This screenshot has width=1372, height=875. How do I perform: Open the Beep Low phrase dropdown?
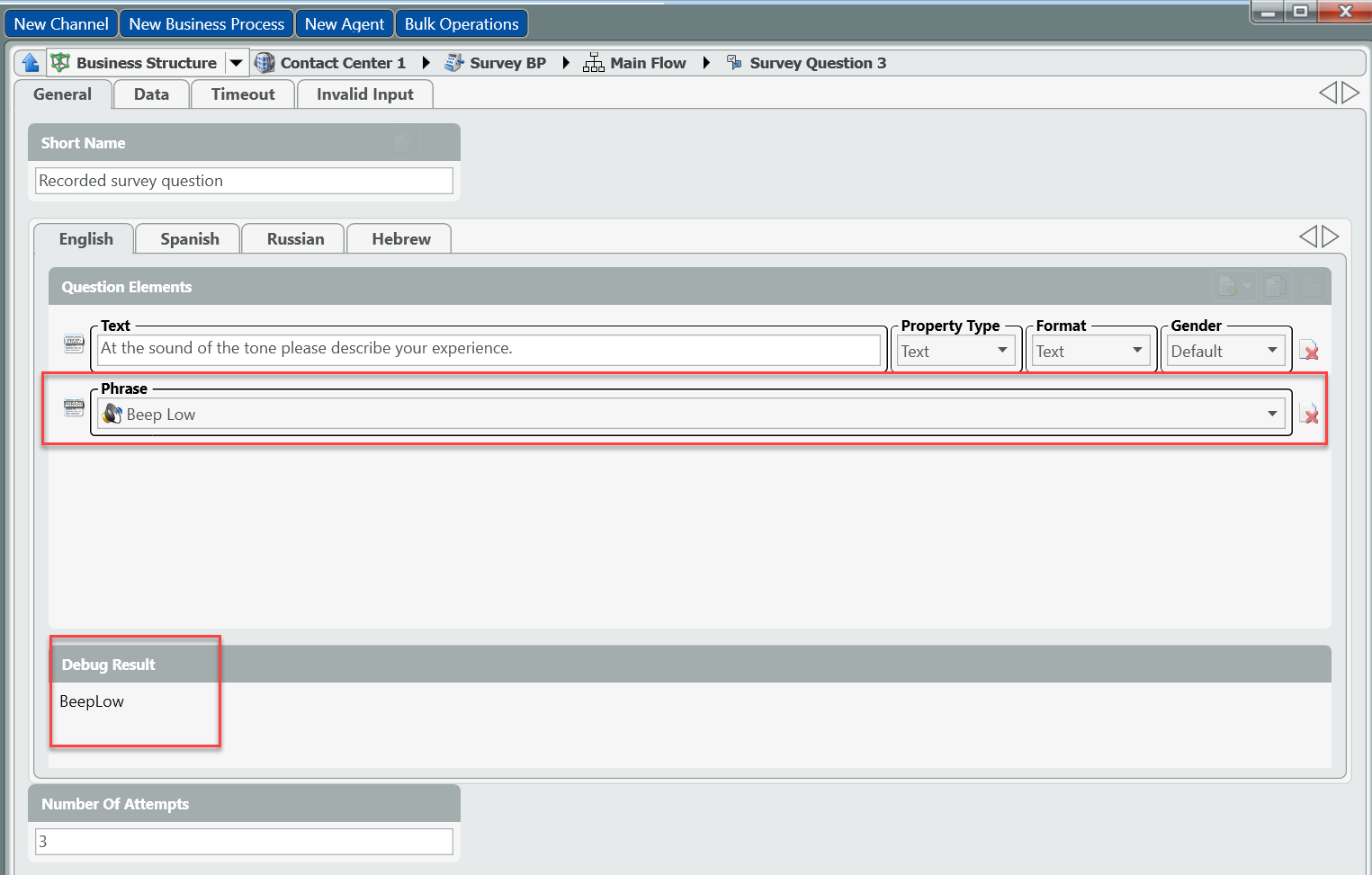[x=1271, y=414]
